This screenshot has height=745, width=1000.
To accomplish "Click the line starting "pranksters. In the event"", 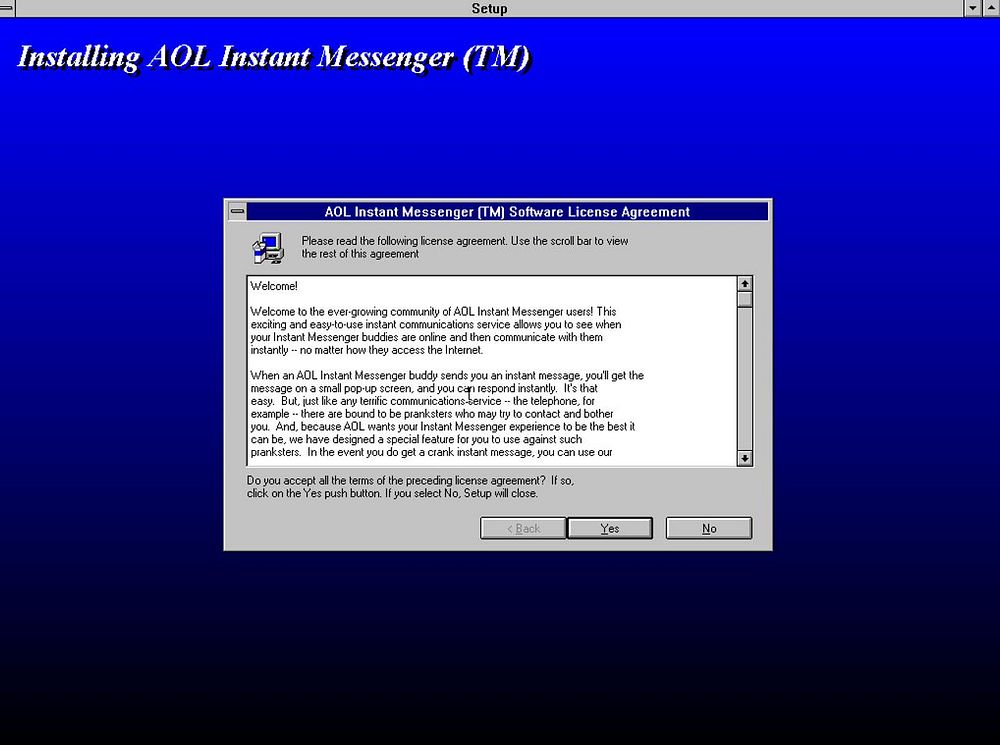I will 431,452.
